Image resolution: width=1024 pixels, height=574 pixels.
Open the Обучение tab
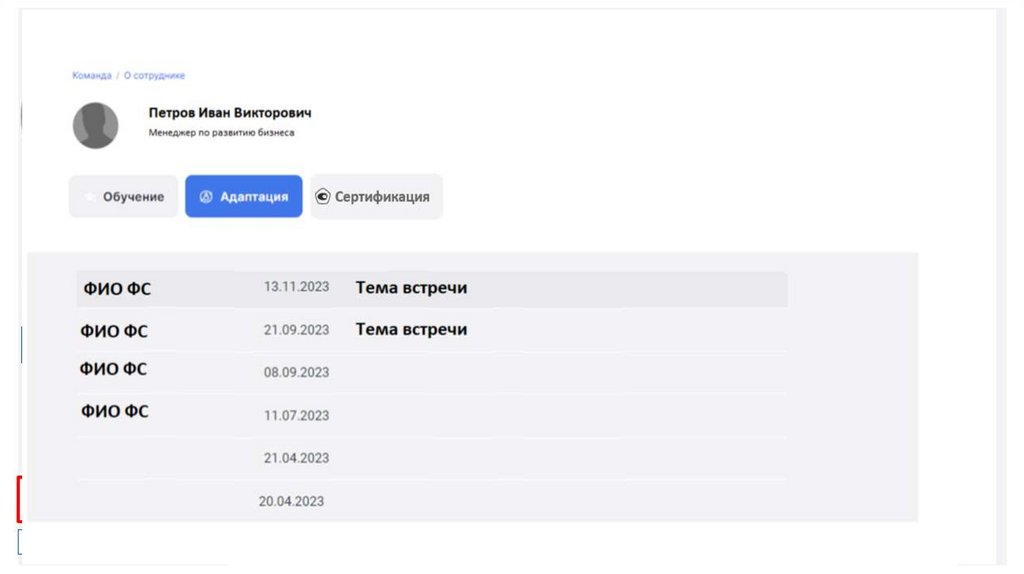tap(133, 197)
